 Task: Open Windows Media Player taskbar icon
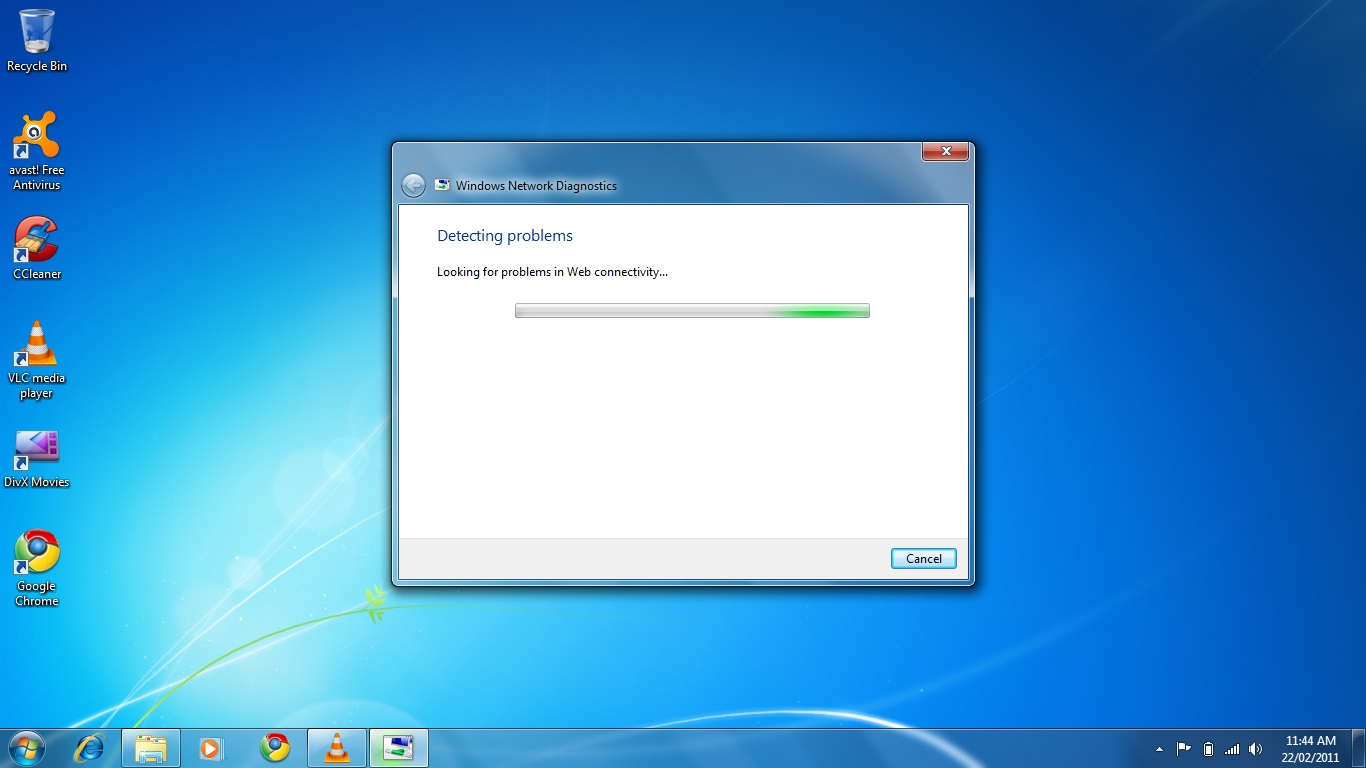[x=212, y=748]
